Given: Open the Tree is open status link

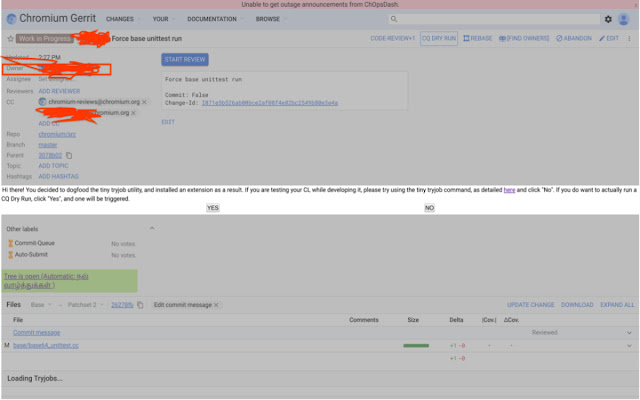Looking at the screenshot, I should (46, 281).
